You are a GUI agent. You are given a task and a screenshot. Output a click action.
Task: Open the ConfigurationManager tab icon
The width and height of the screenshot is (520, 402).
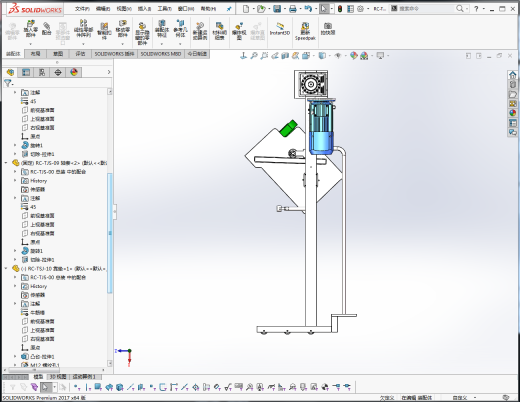(42, 72)
